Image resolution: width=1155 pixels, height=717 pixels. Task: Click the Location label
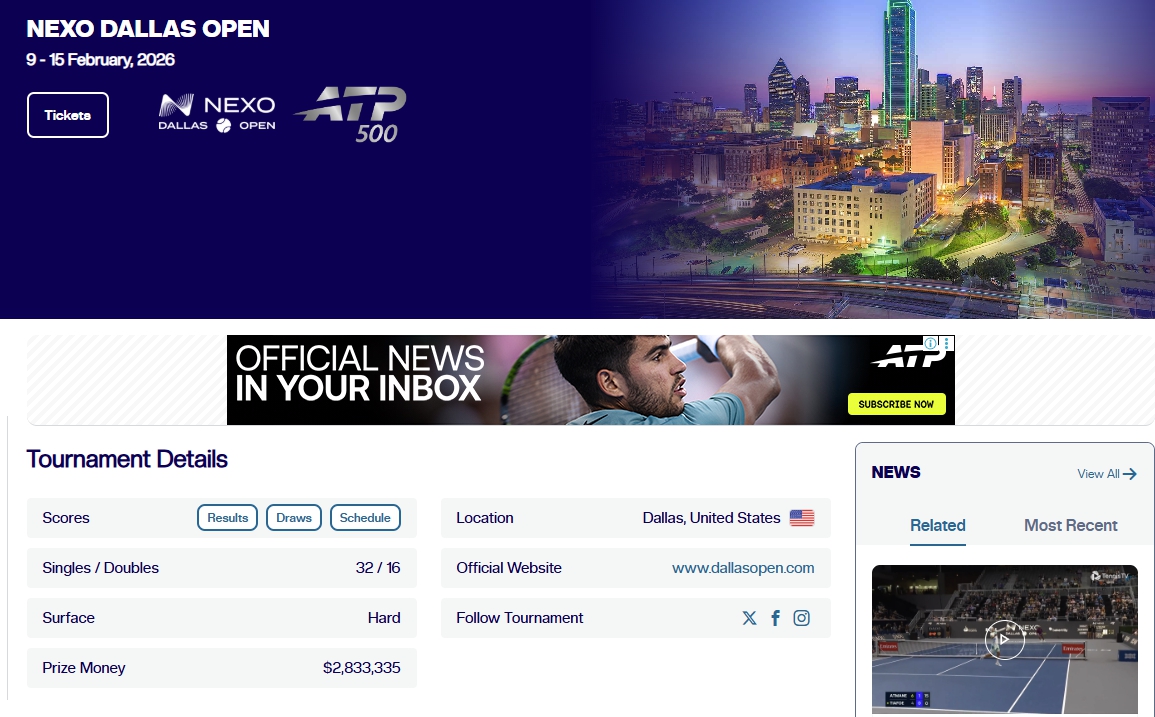pos(485,518)
